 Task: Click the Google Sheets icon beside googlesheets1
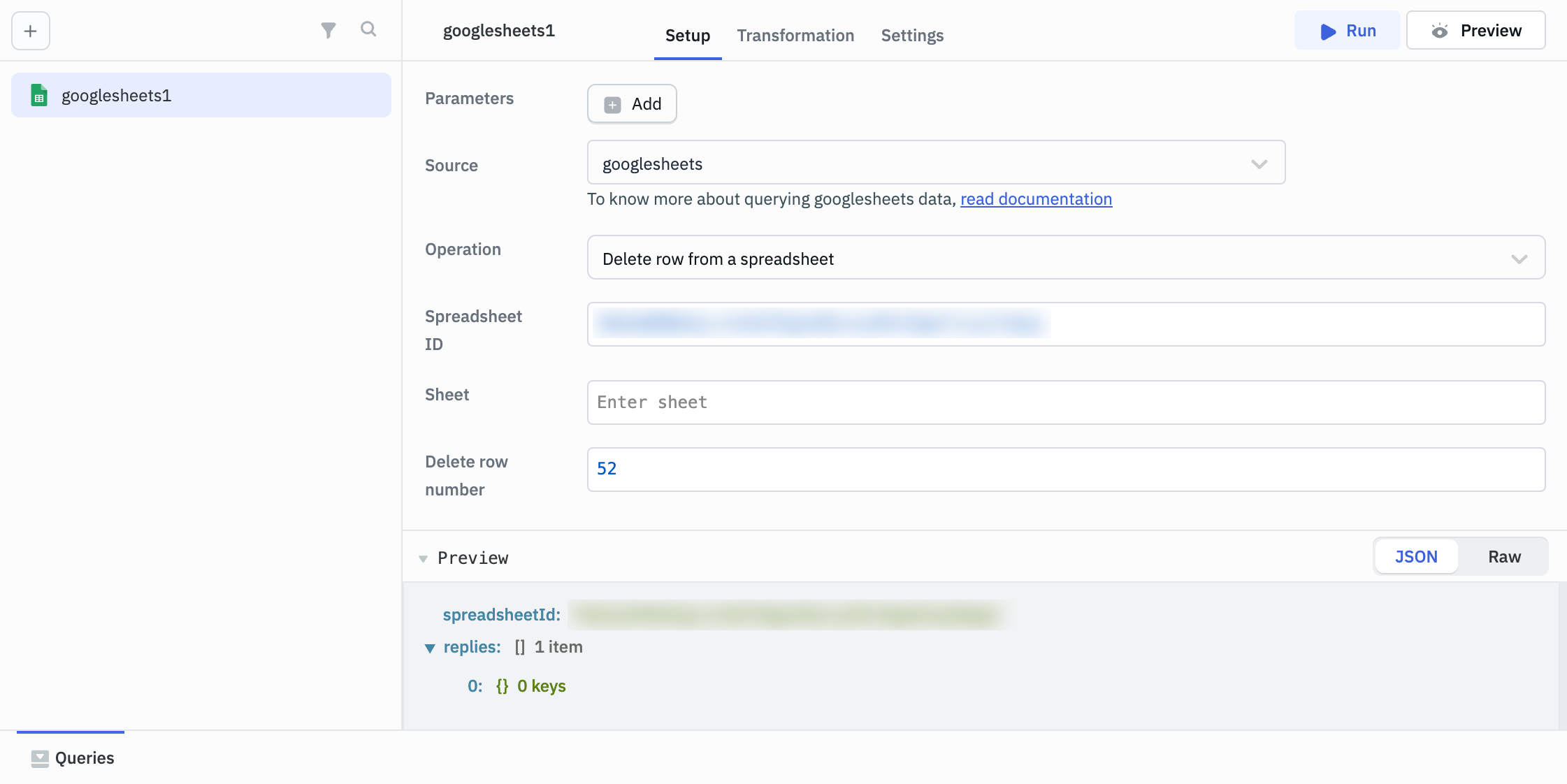(x=39, y=96)
